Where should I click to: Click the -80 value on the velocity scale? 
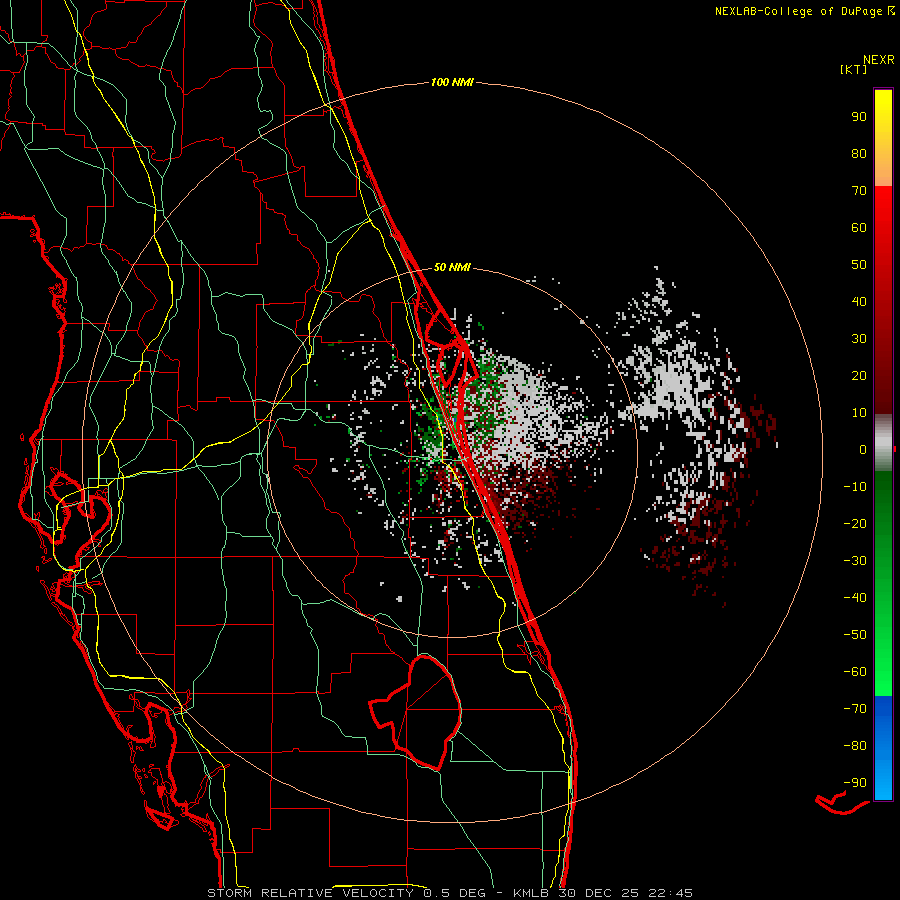tap(855, 746)
